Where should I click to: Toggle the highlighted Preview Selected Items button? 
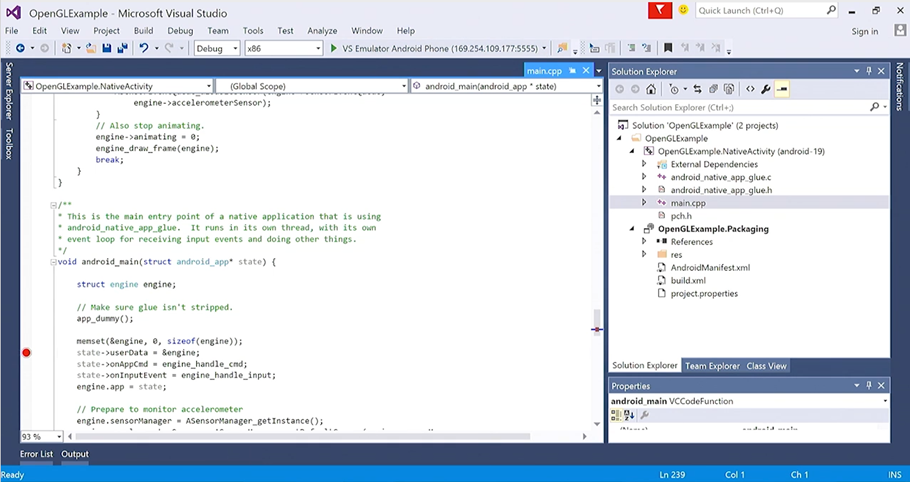pyautogui.click(x=782, y=89)
